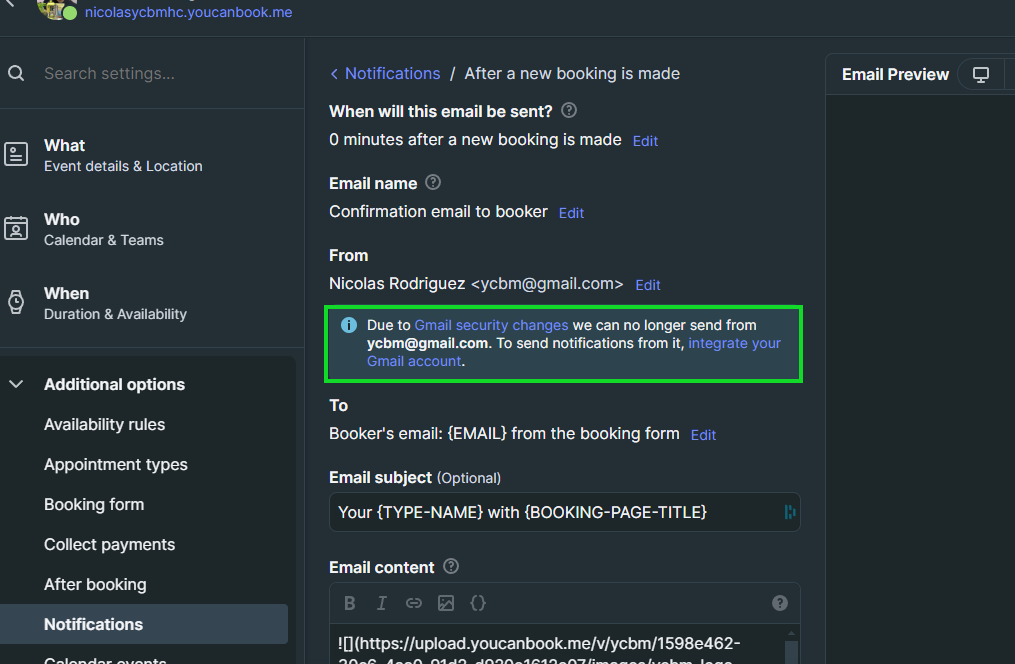Click the Bold formatting icon in editor
Image resolution: width=1015 pixels, height=664 pixels.
350,603
